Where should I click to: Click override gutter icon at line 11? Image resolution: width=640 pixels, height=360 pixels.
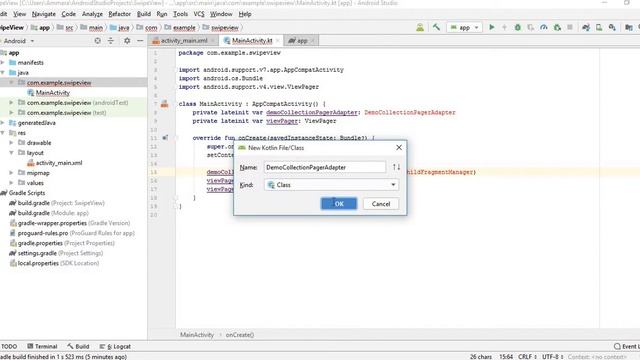coord(165,138)
